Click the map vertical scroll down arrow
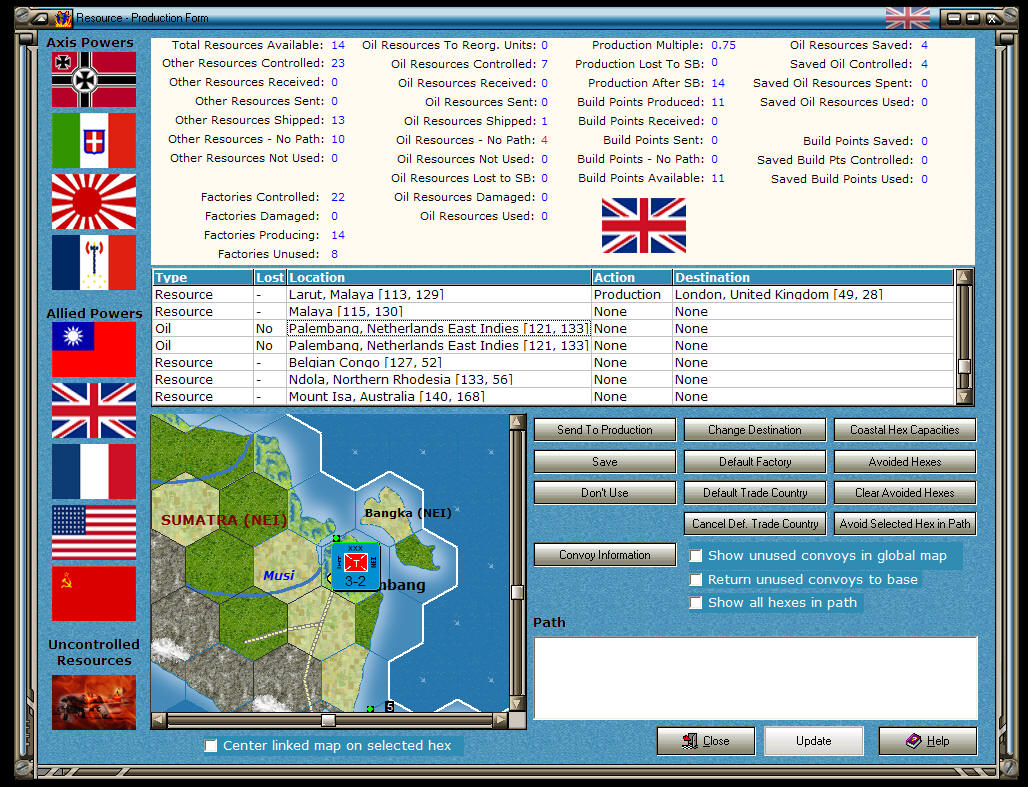 pos(517,704)
